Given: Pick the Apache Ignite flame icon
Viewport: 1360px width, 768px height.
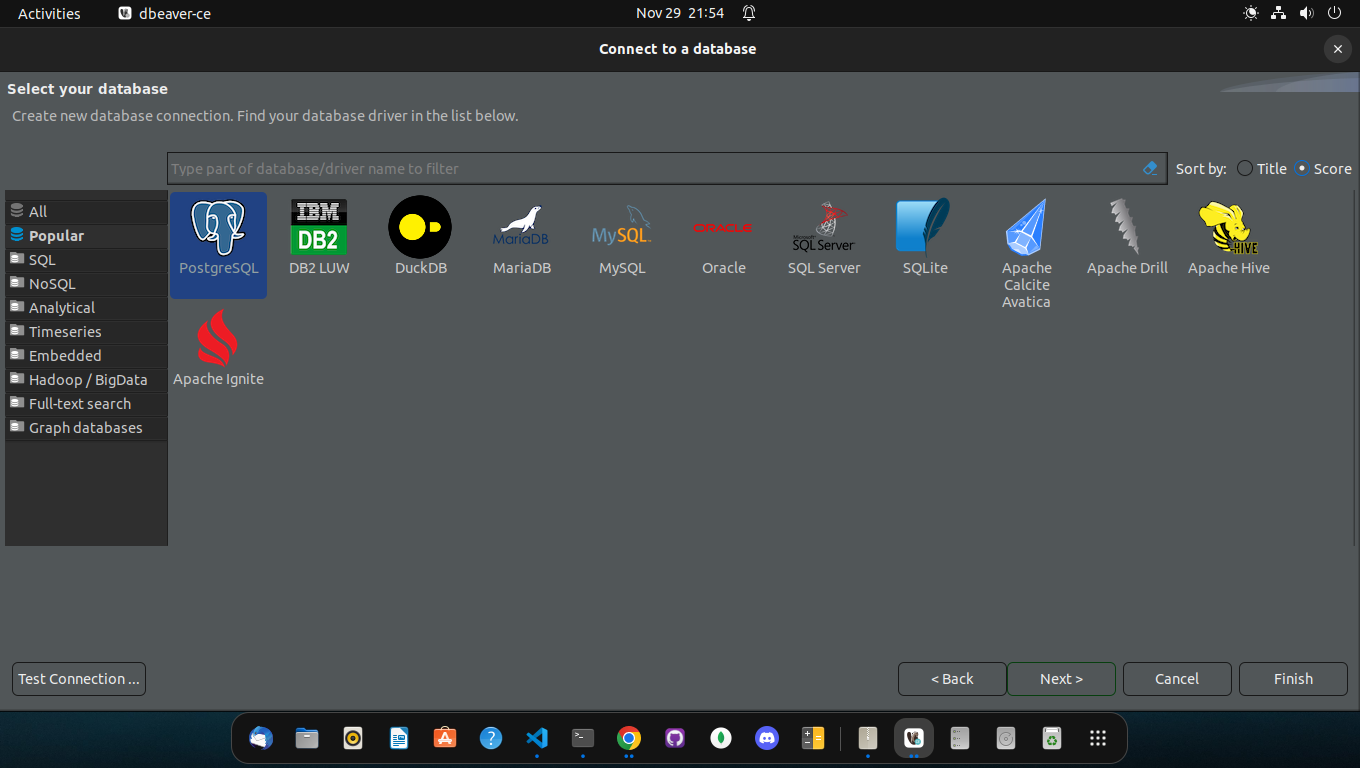Looking at the screenshot, I should [x=218, y=338].
